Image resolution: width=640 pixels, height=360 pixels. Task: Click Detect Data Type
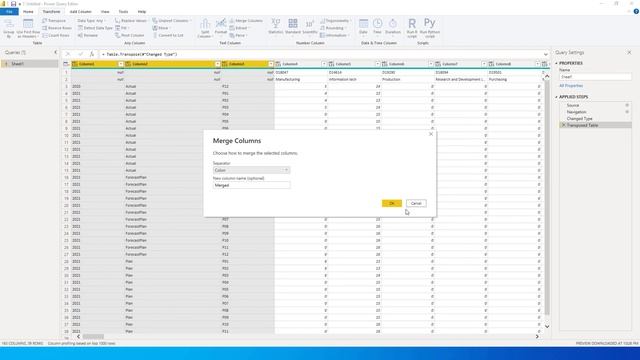point(95,28)
